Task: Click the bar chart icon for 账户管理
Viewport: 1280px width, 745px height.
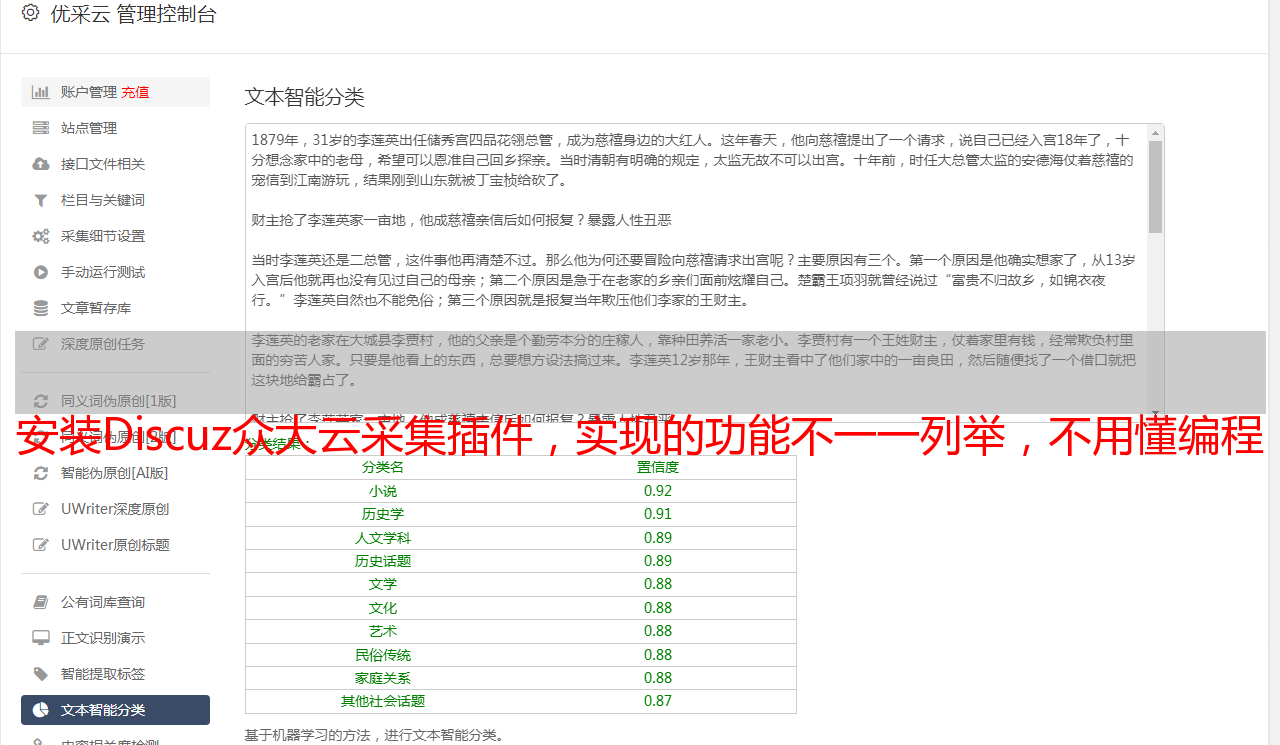Action: 41,92
